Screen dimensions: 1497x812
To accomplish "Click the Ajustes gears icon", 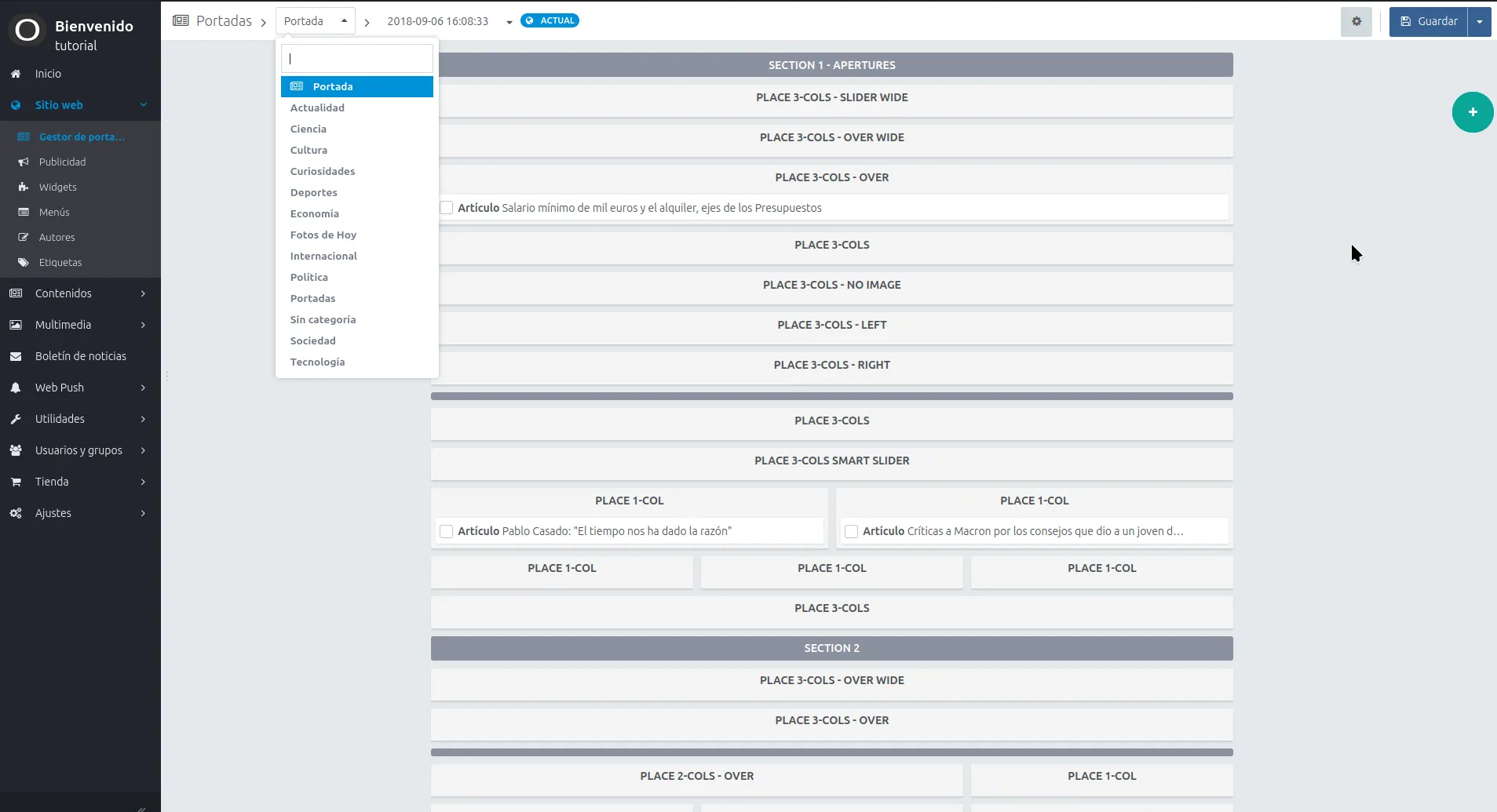I will pyautogui.click(x=16, y=513).
